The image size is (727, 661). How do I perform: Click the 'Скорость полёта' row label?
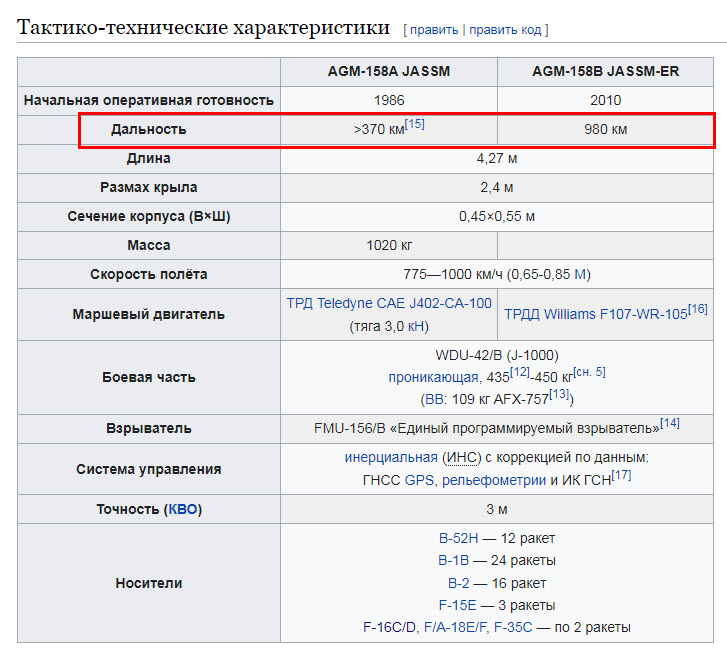pos(149,274)
